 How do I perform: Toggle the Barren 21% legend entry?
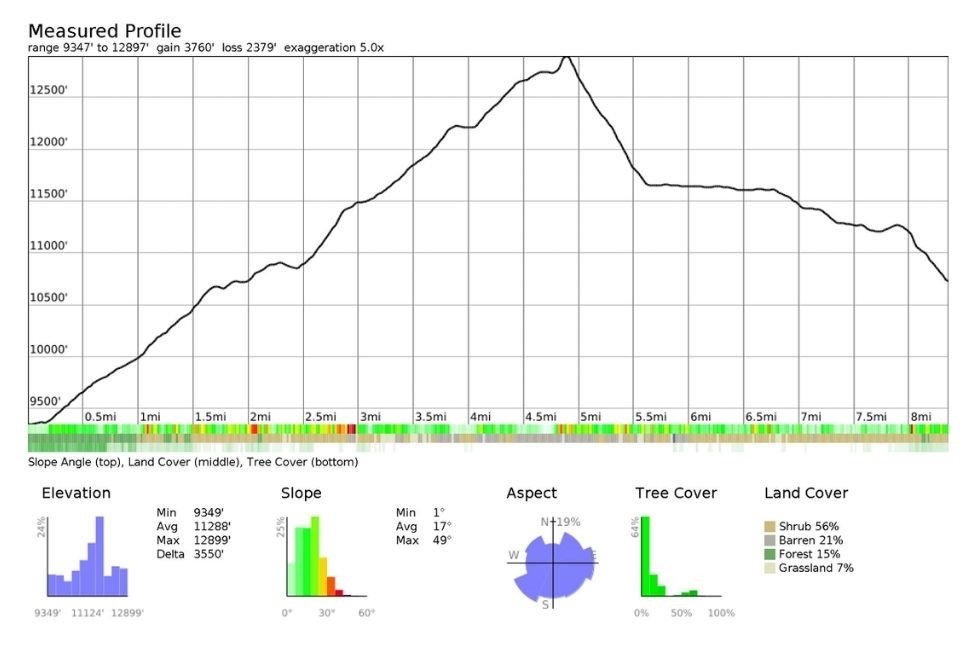[x=810, y=540]
